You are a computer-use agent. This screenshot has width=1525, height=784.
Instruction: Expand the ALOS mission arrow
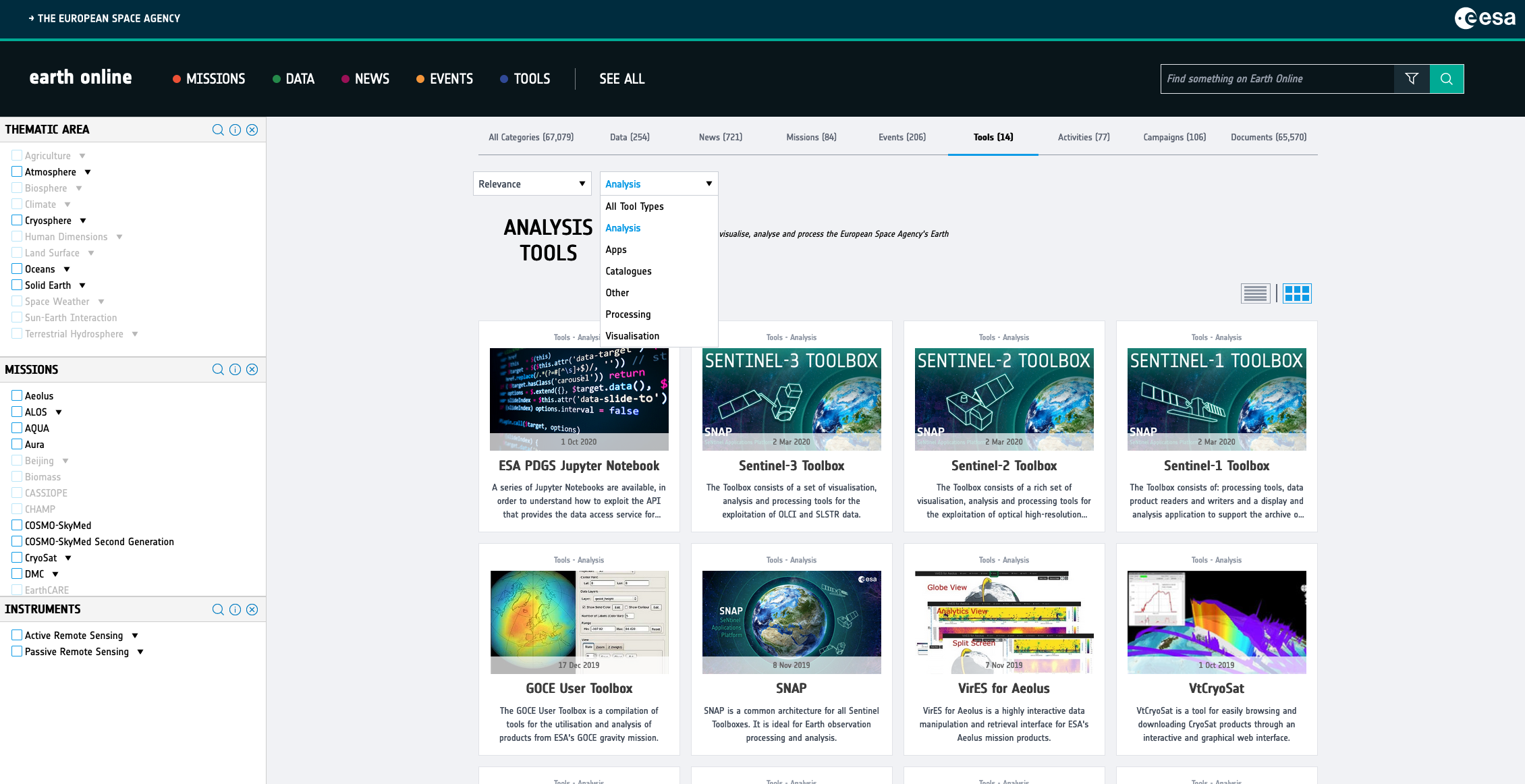[59, 412]
